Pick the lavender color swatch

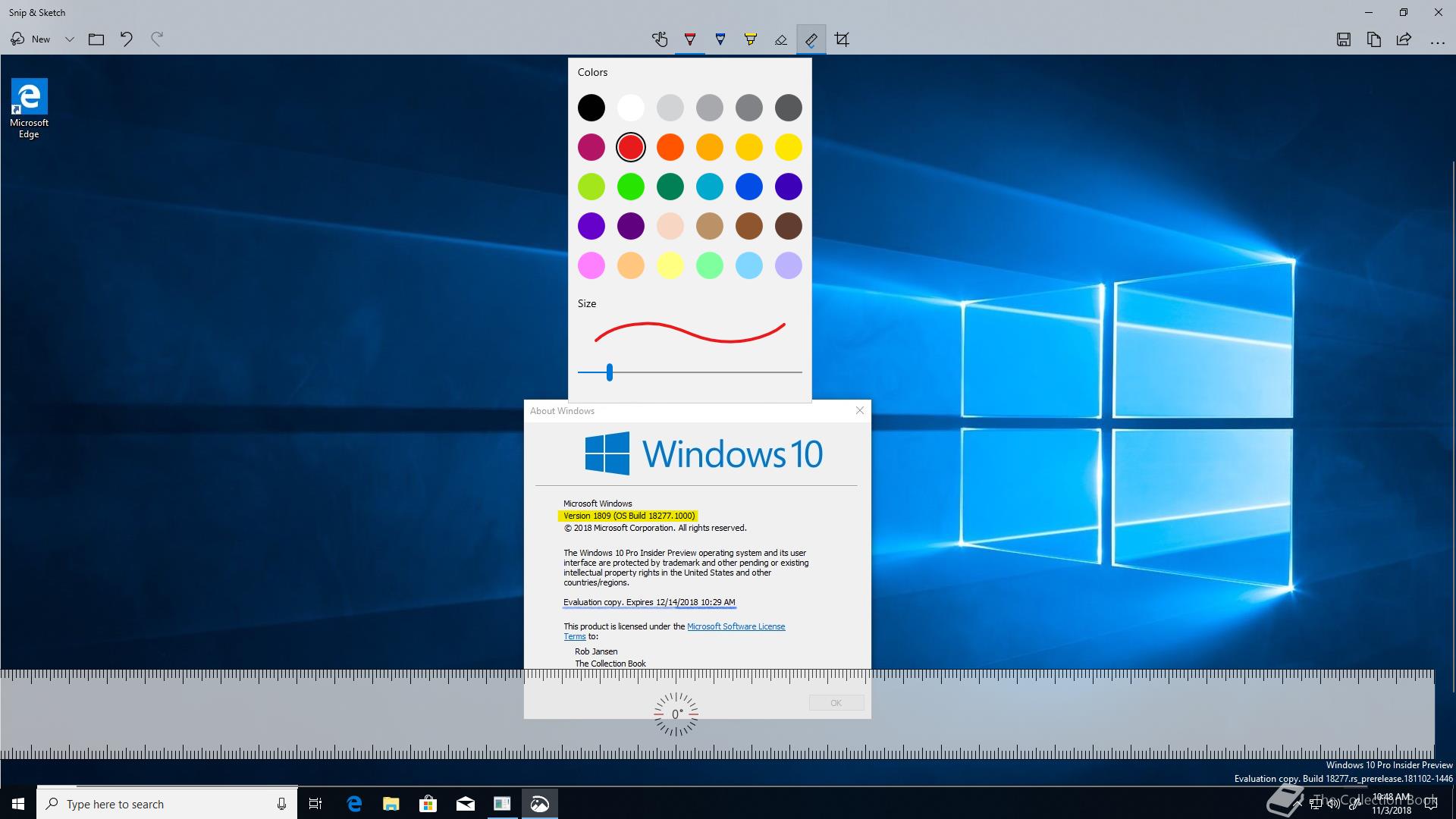click(789, 265)
